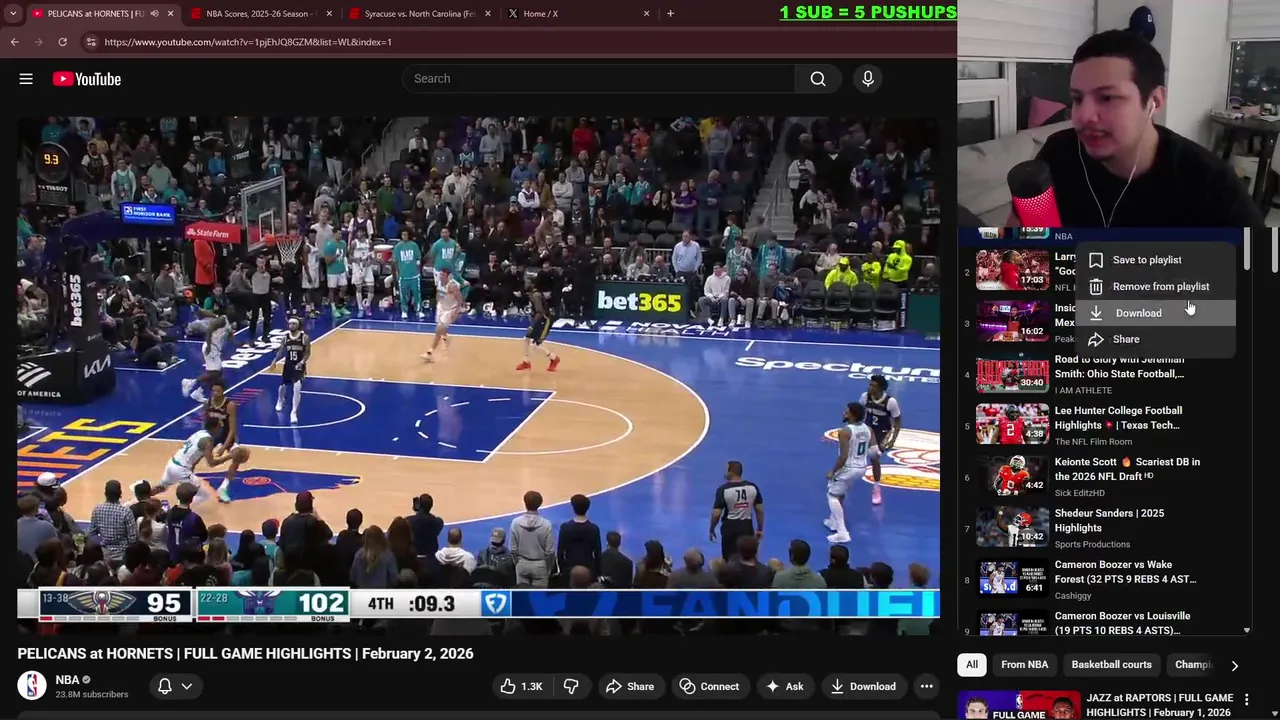
Task: Click the 23.8M subscribers text
Action: (x=92, y=695)
